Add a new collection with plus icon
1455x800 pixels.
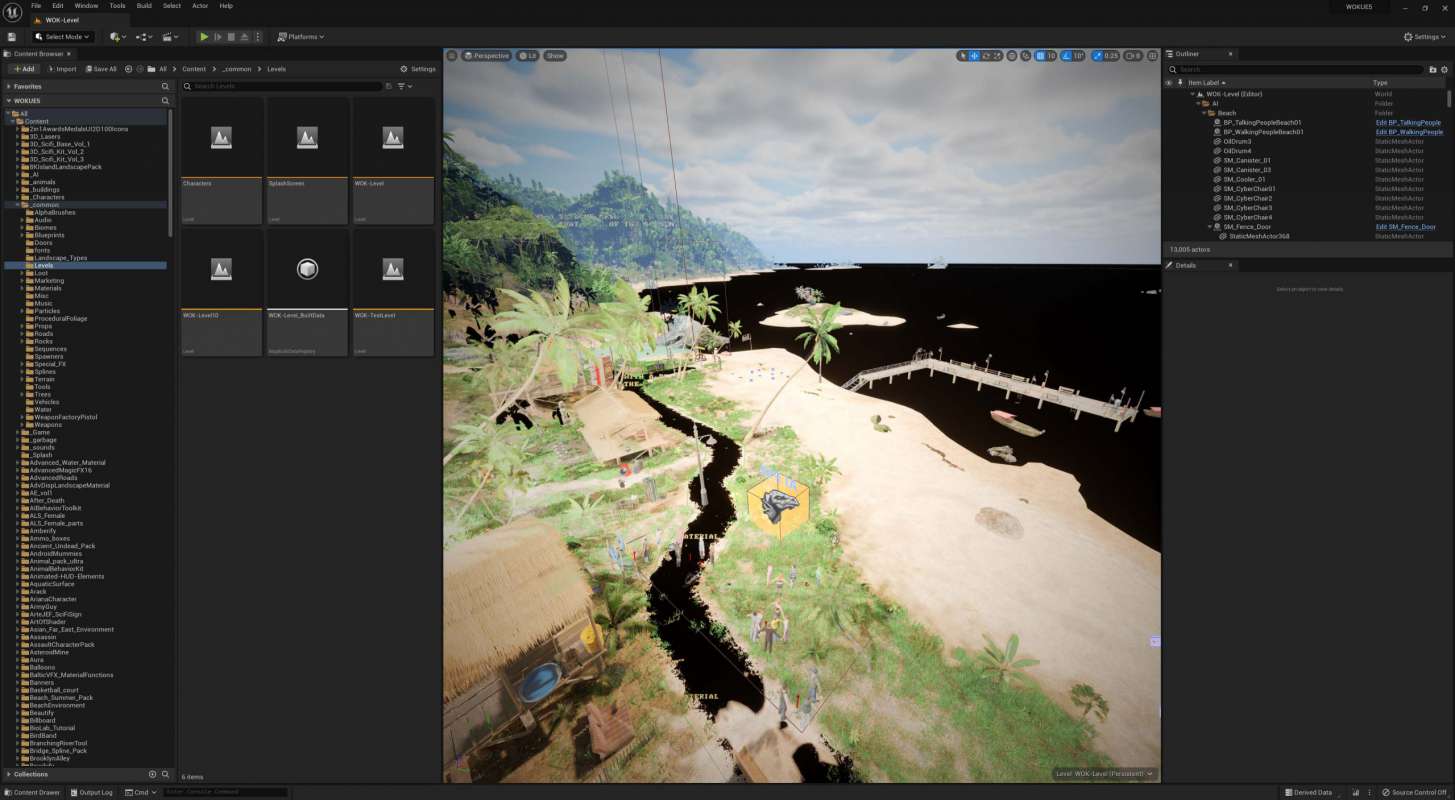tap(152, 774)
